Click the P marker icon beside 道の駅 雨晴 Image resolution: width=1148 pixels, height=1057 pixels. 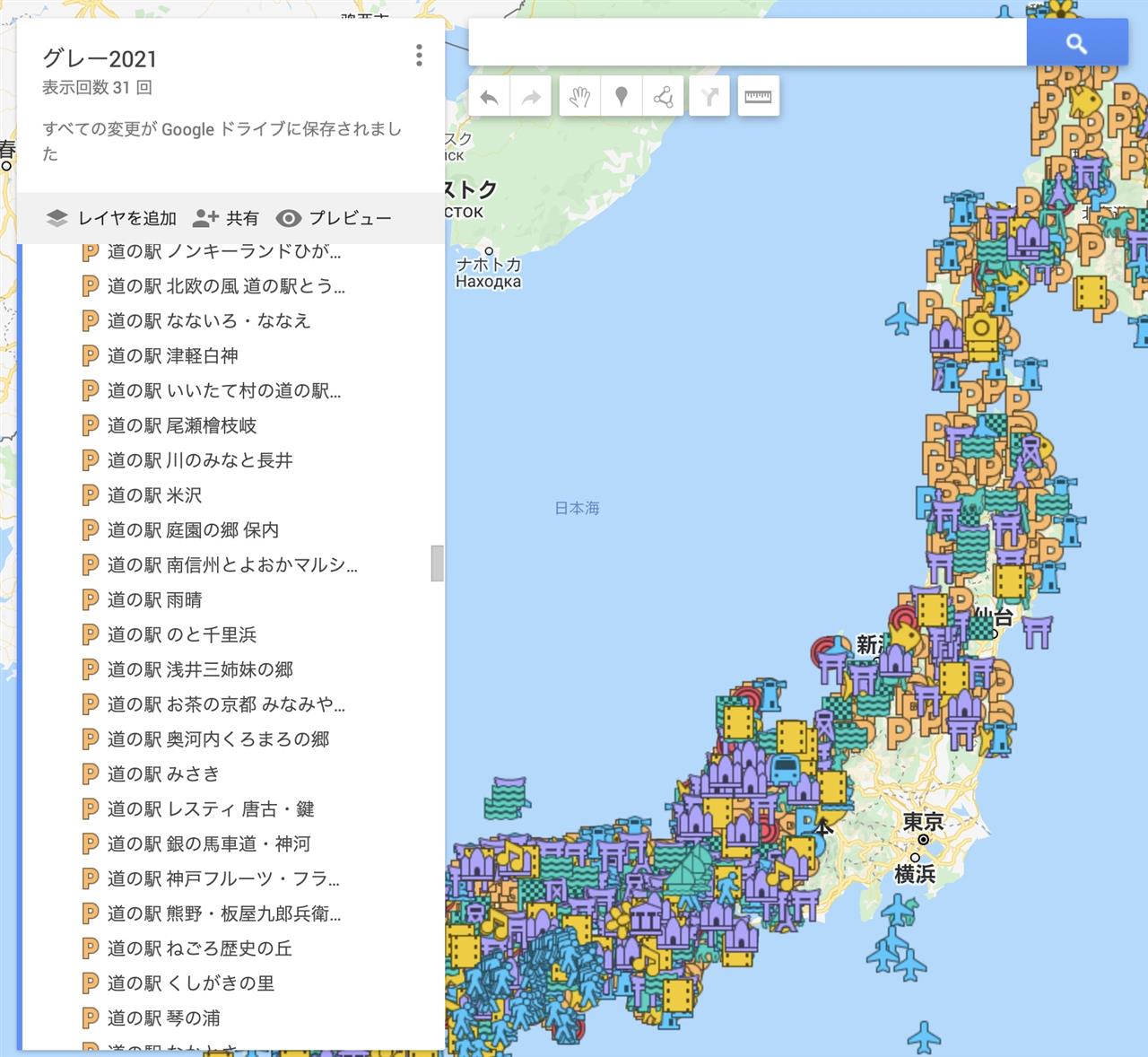click(x=90, y=599)
